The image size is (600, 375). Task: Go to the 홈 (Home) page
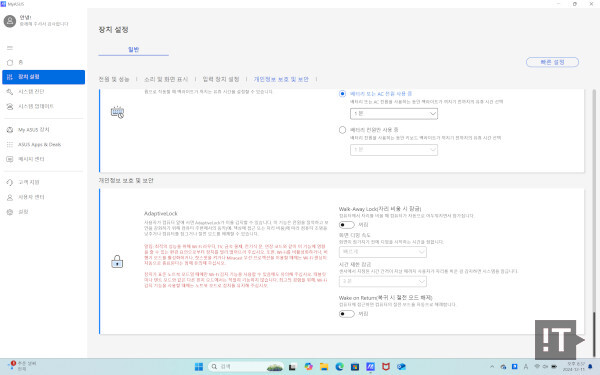point(43,62)
